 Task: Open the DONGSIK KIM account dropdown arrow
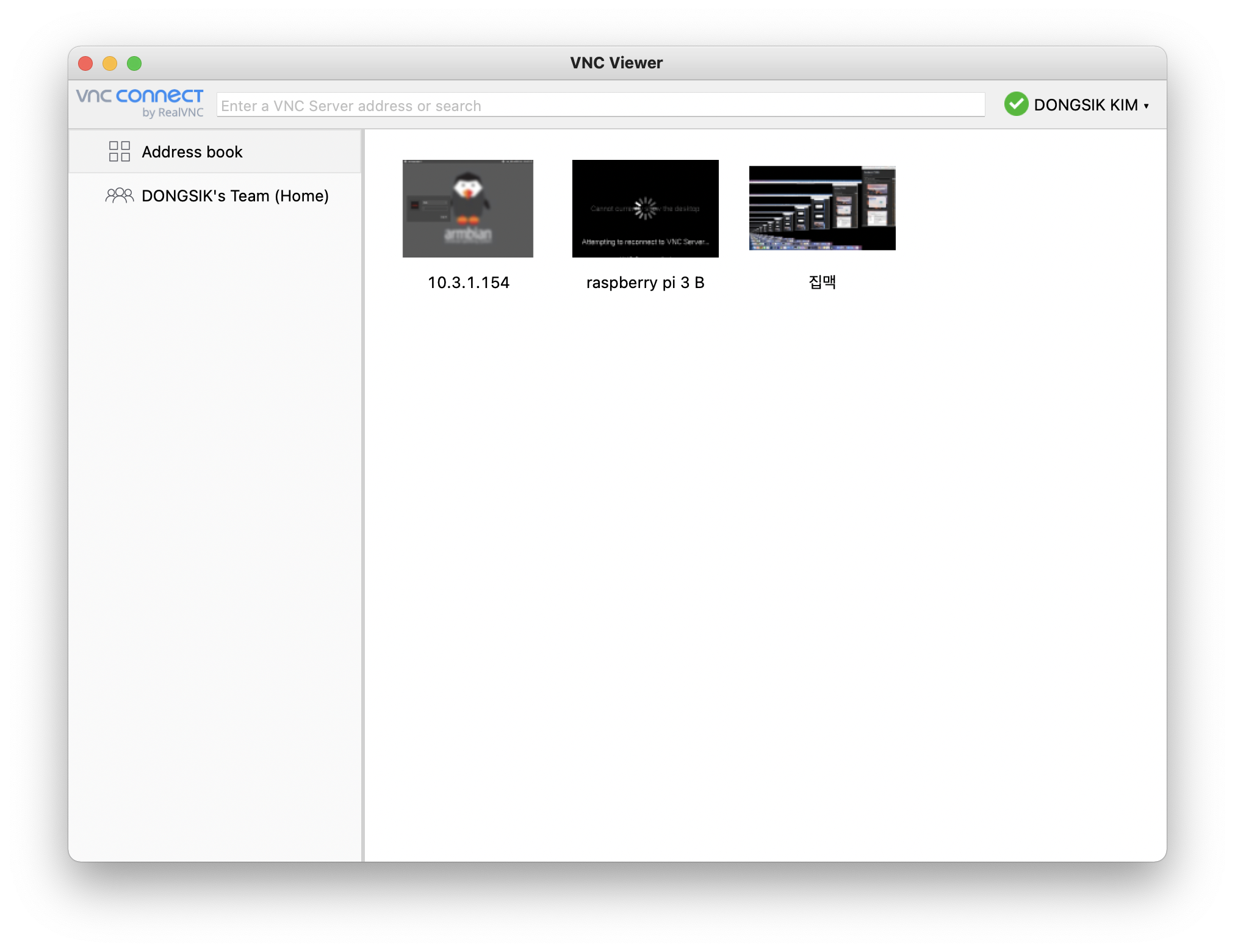[x=1147, y=106]
